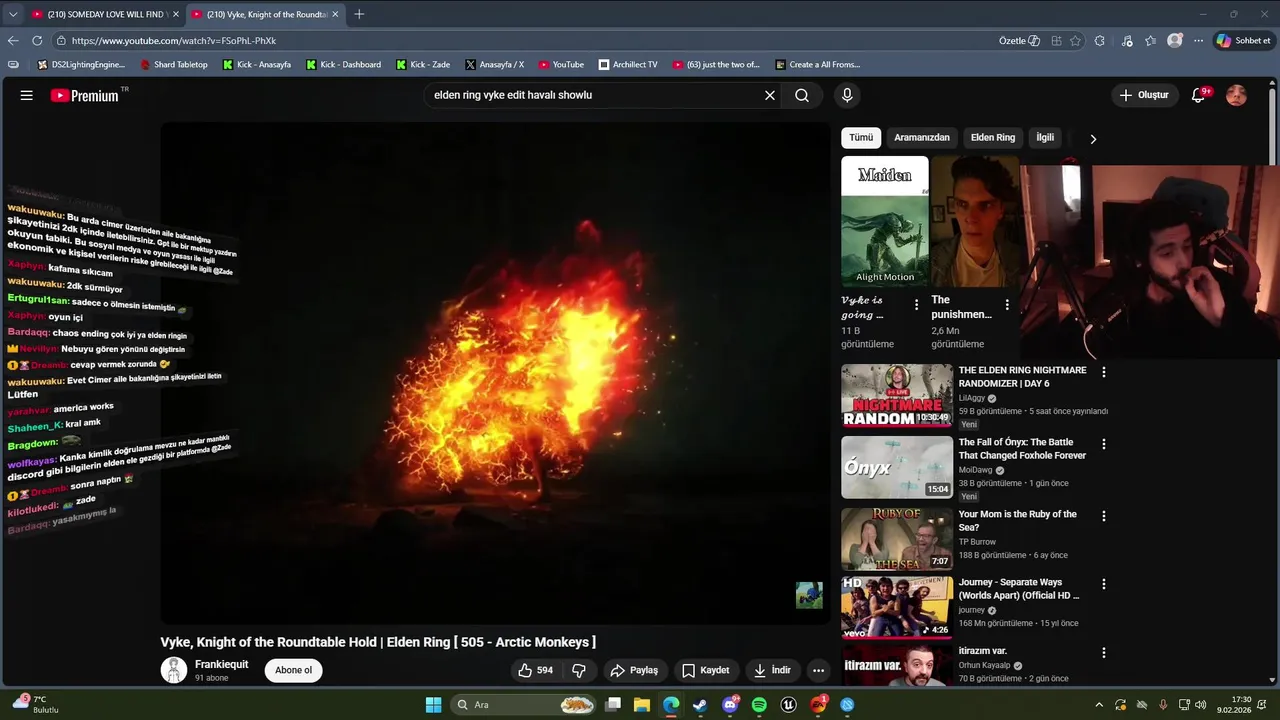Open a new browser tab
The width and height of the screenshot is (1280, 720).
359,14
